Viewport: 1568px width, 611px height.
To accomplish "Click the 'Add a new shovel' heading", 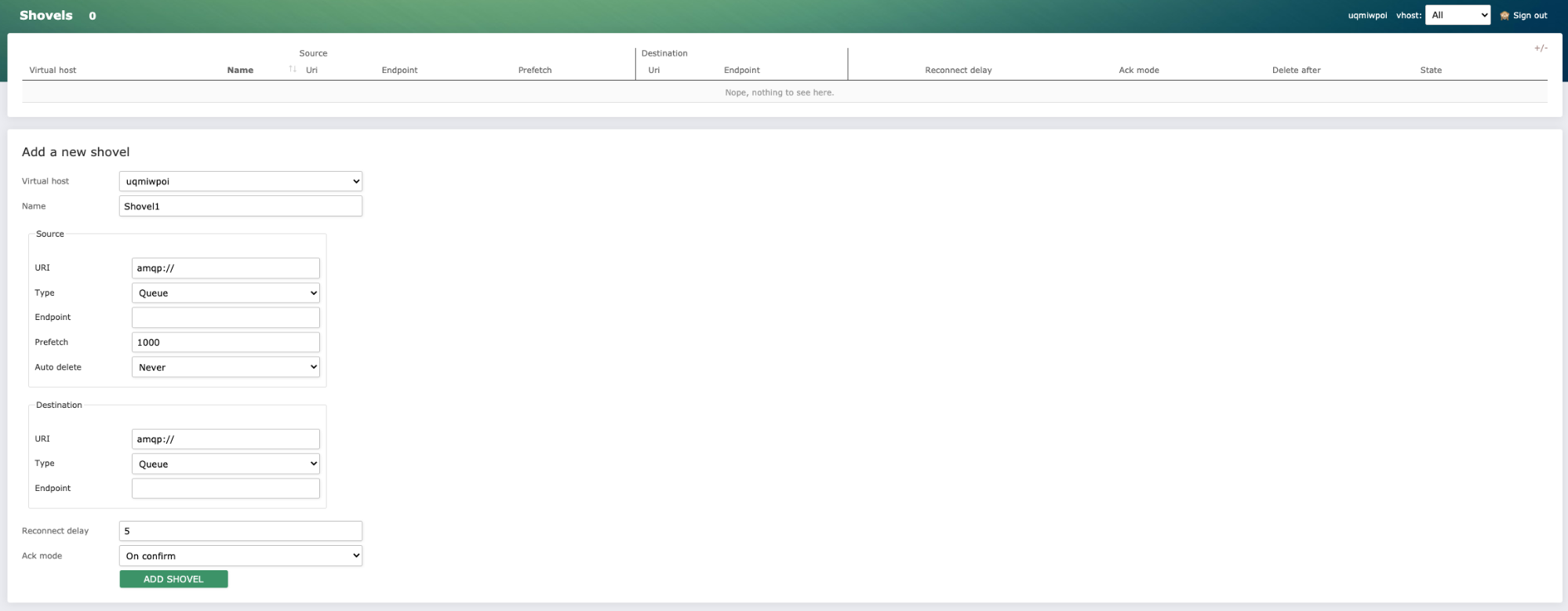I will 75,152.
